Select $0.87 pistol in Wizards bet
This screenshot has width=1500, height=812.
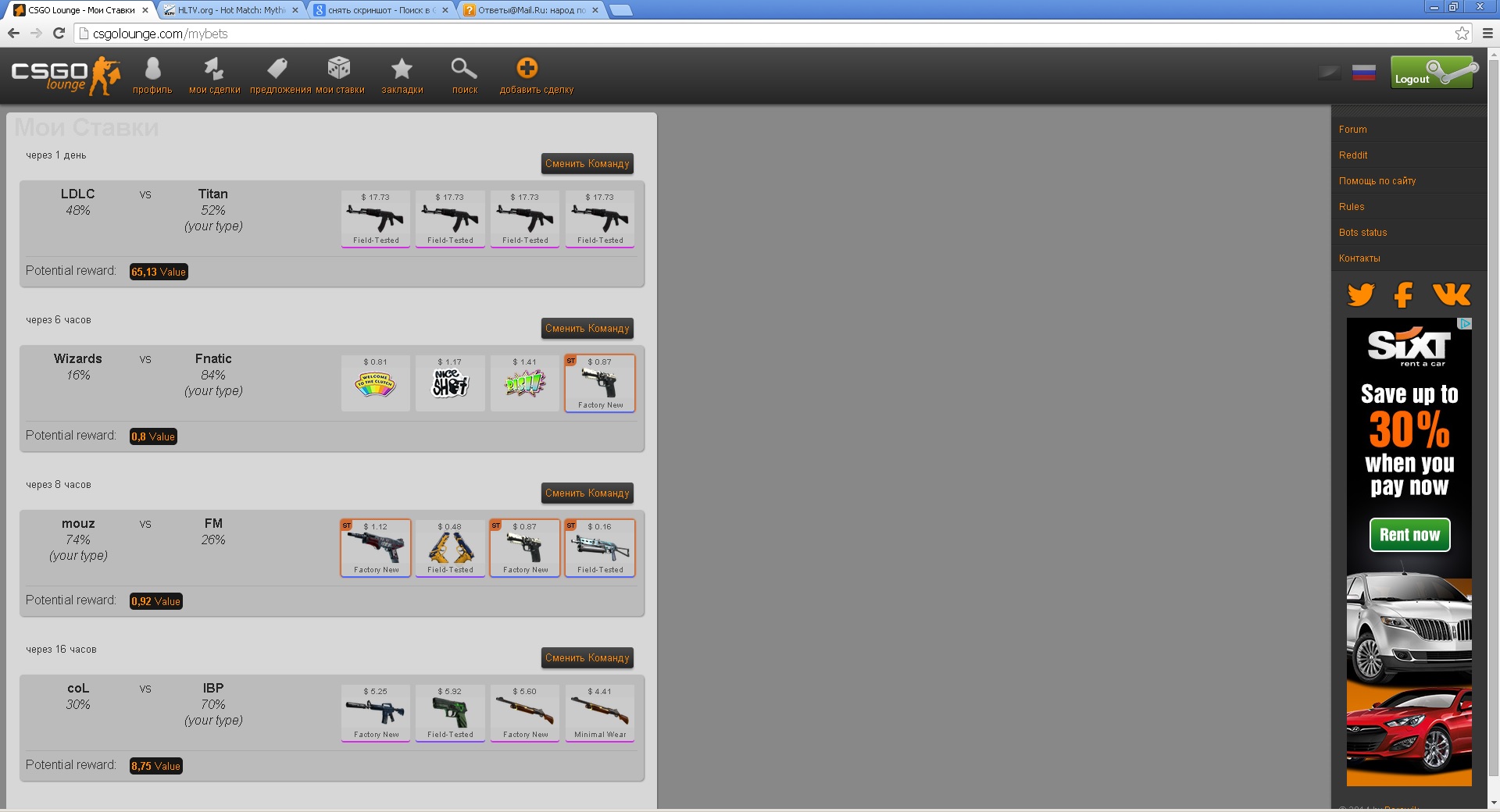click(x=600, y=383)
